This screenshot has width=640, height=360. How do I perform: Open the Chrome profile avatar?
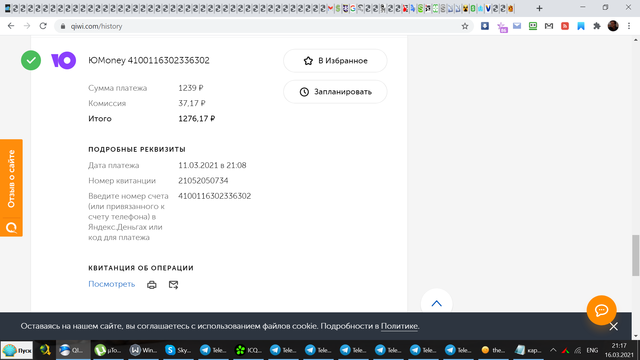pyautogui.click(x=613, y=26)
